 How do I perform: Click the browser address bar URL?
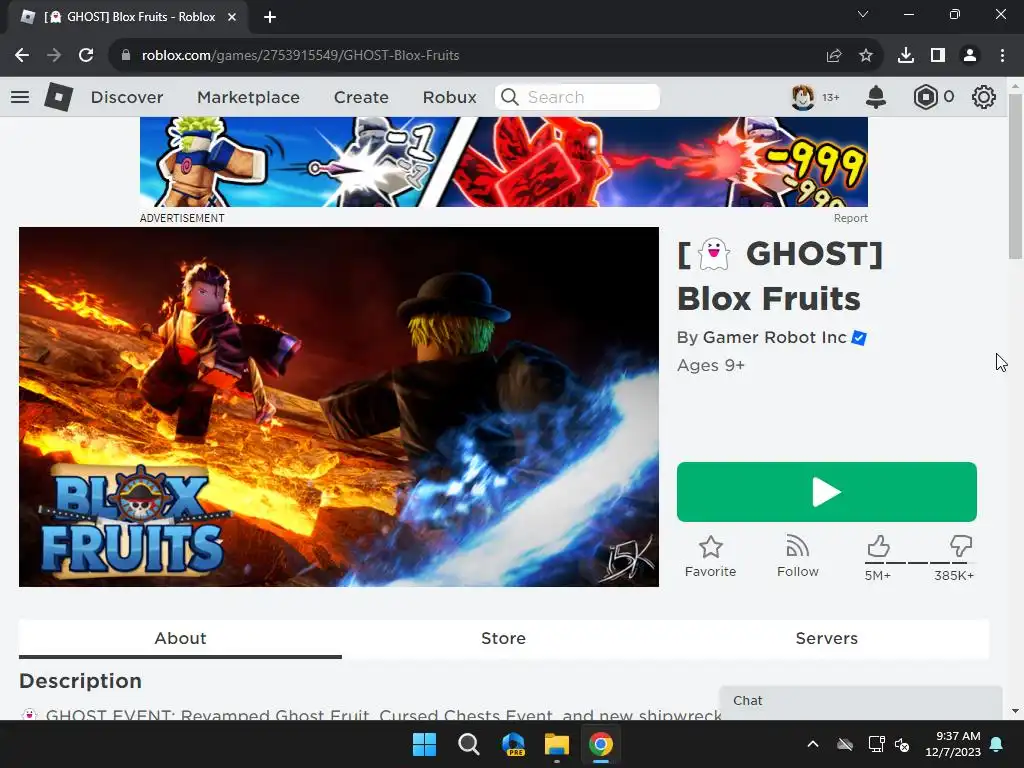pos(300,56)
